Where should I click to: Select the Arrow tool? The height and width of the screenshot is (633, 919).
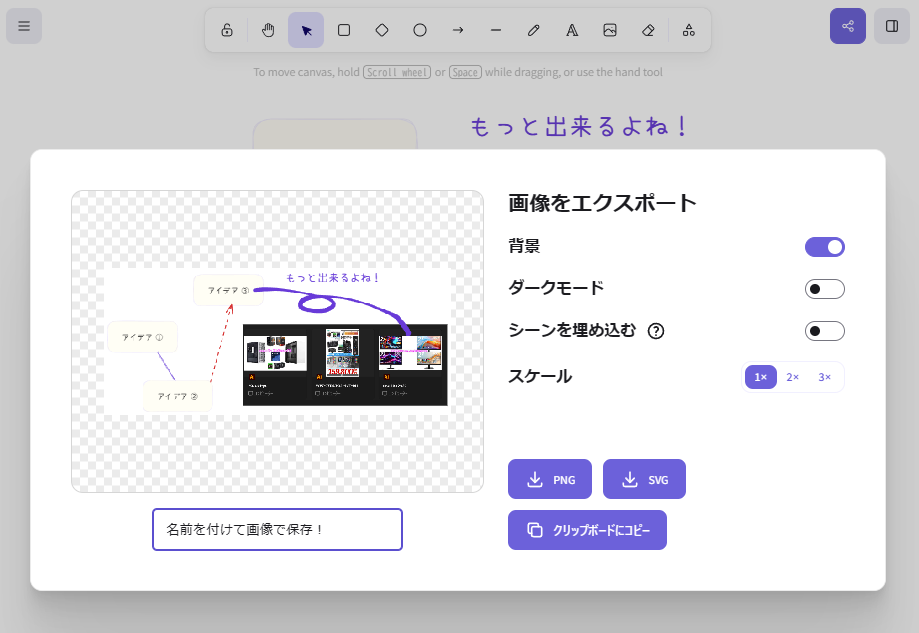[458, 30]
